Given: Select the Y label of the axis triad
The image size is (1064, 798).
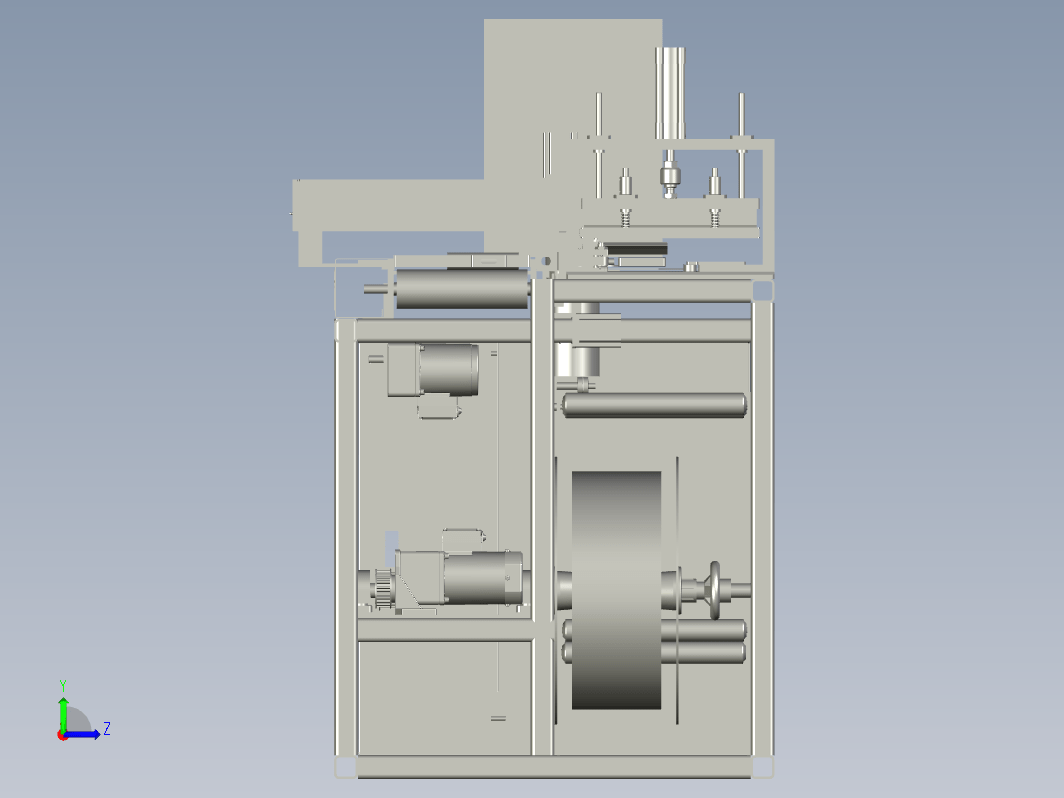Looking at the screenshot, I should pos(62,685).
